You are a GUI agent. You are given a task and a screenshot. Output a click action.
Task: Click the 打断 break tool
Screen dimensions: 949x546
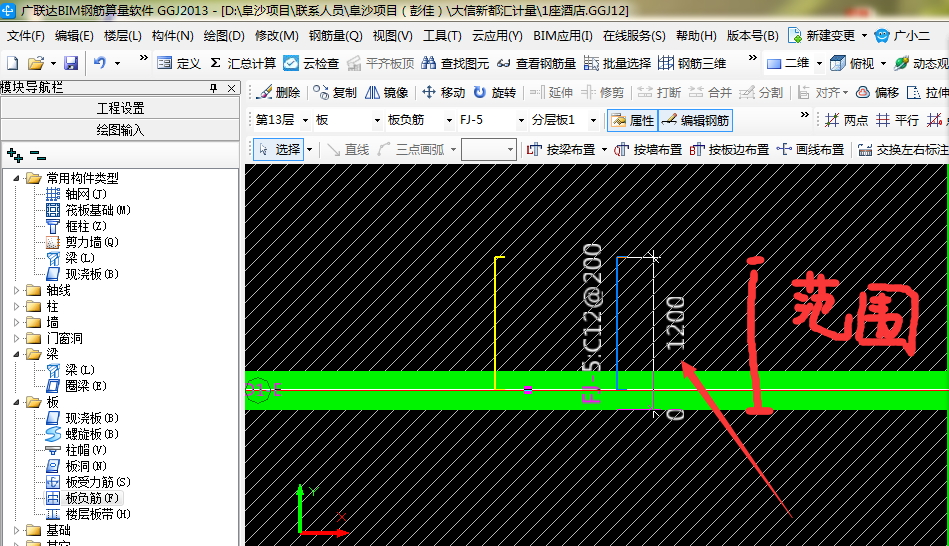[660, 92]
